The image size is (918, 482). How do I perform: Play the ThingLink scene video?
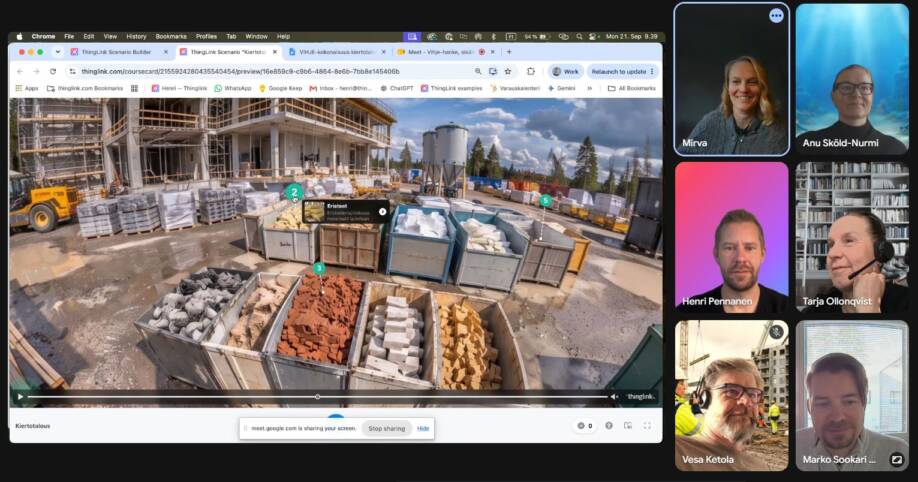tap(20, 396)
